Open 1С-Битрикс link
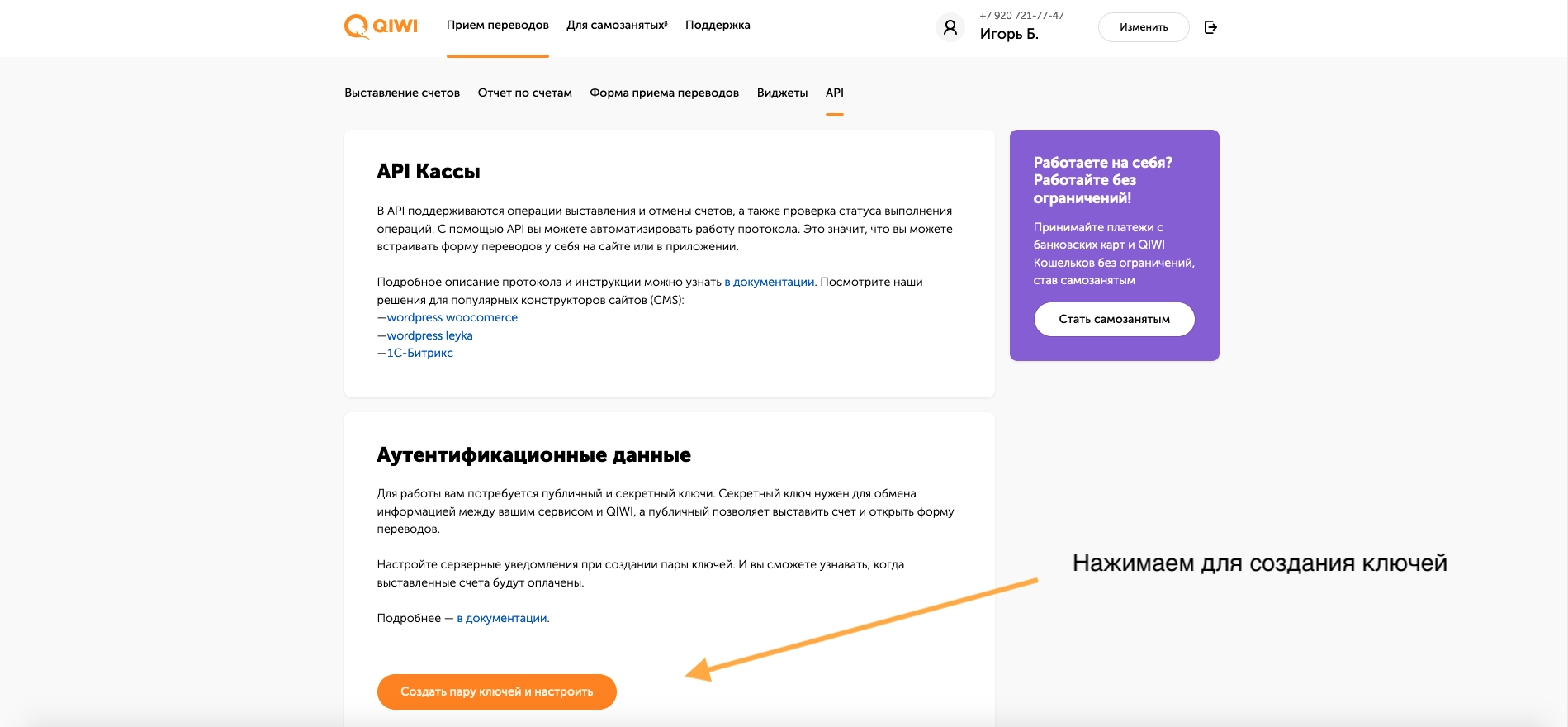Image resolution: width=1568 pixels, height=727 pixels. (420, 353)
